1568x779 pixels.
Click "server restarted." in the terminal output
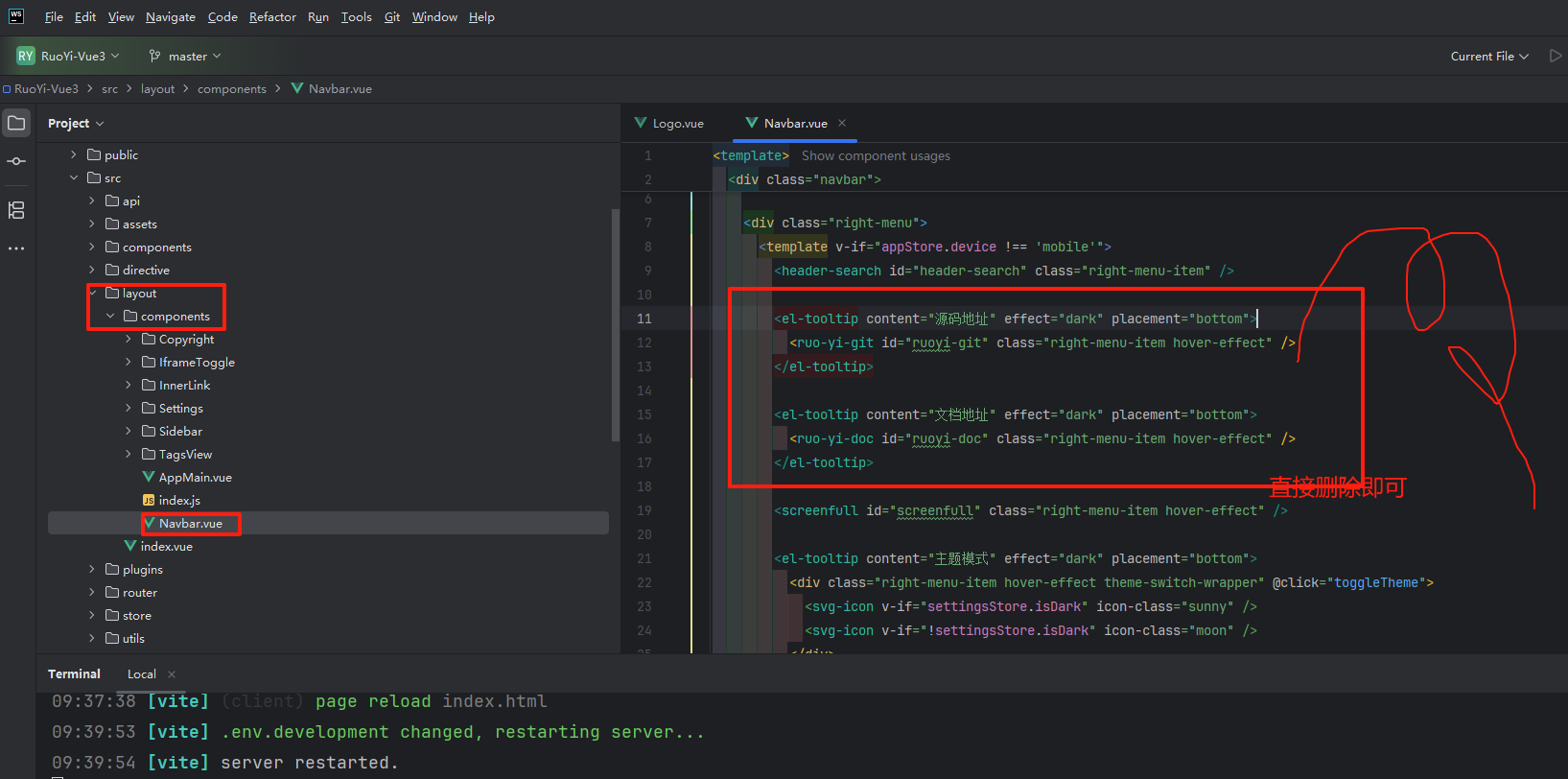[x=309, y=763]
